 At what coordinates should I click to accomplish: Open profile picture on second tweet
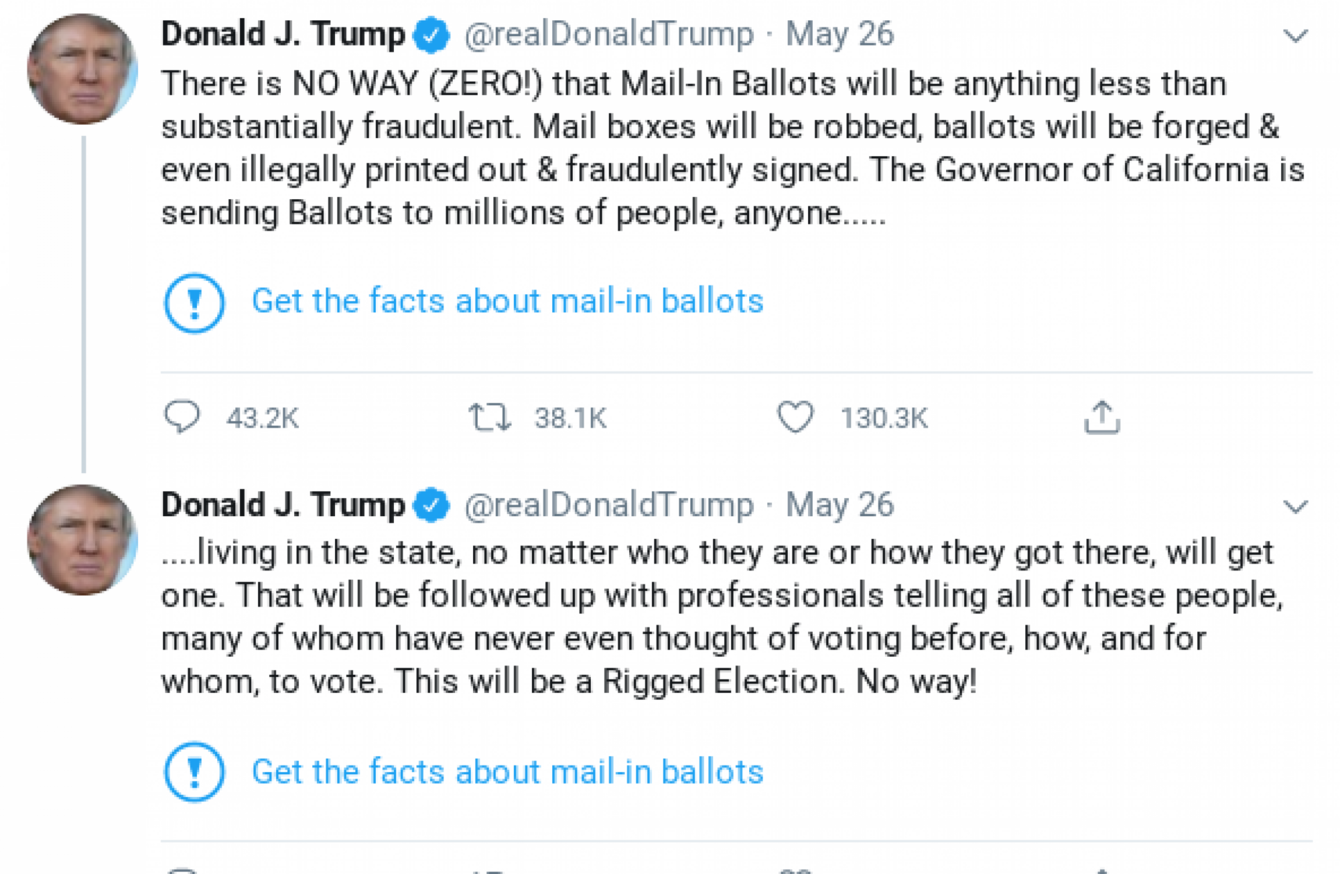coord(82,540)
